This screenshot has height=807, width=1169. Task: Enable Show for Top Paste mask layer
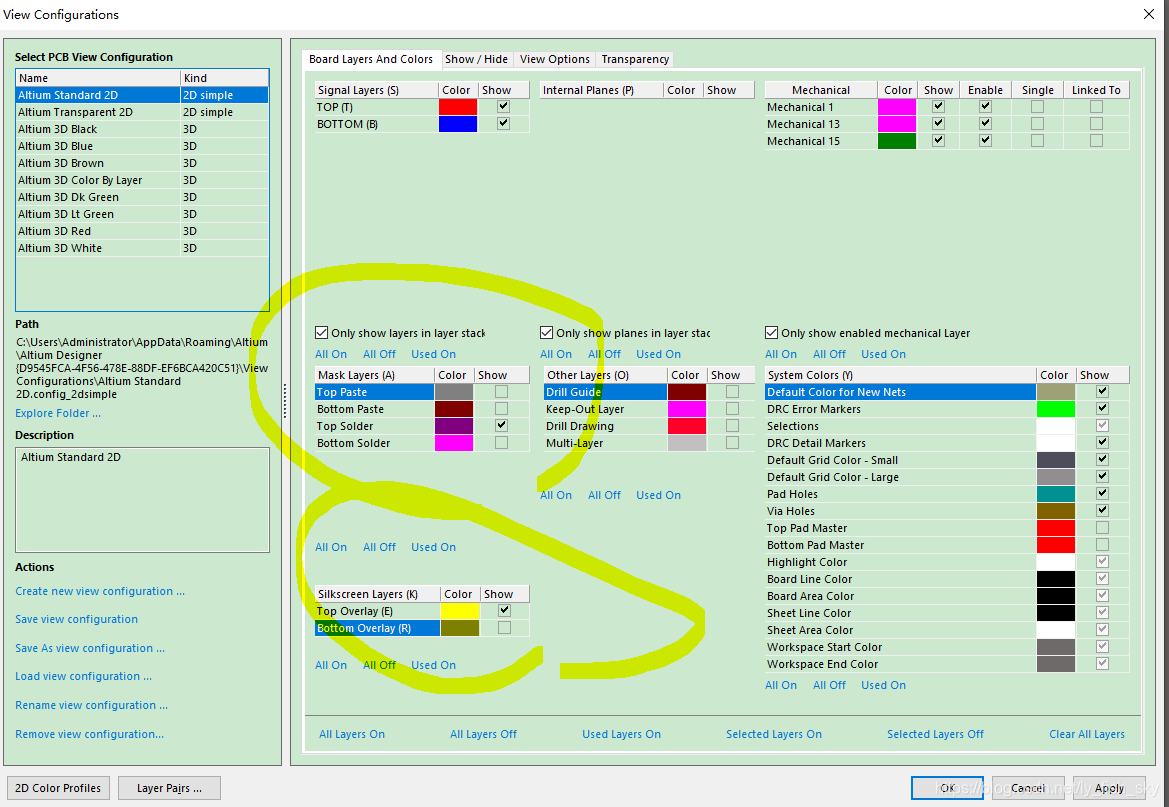[502, 392]
